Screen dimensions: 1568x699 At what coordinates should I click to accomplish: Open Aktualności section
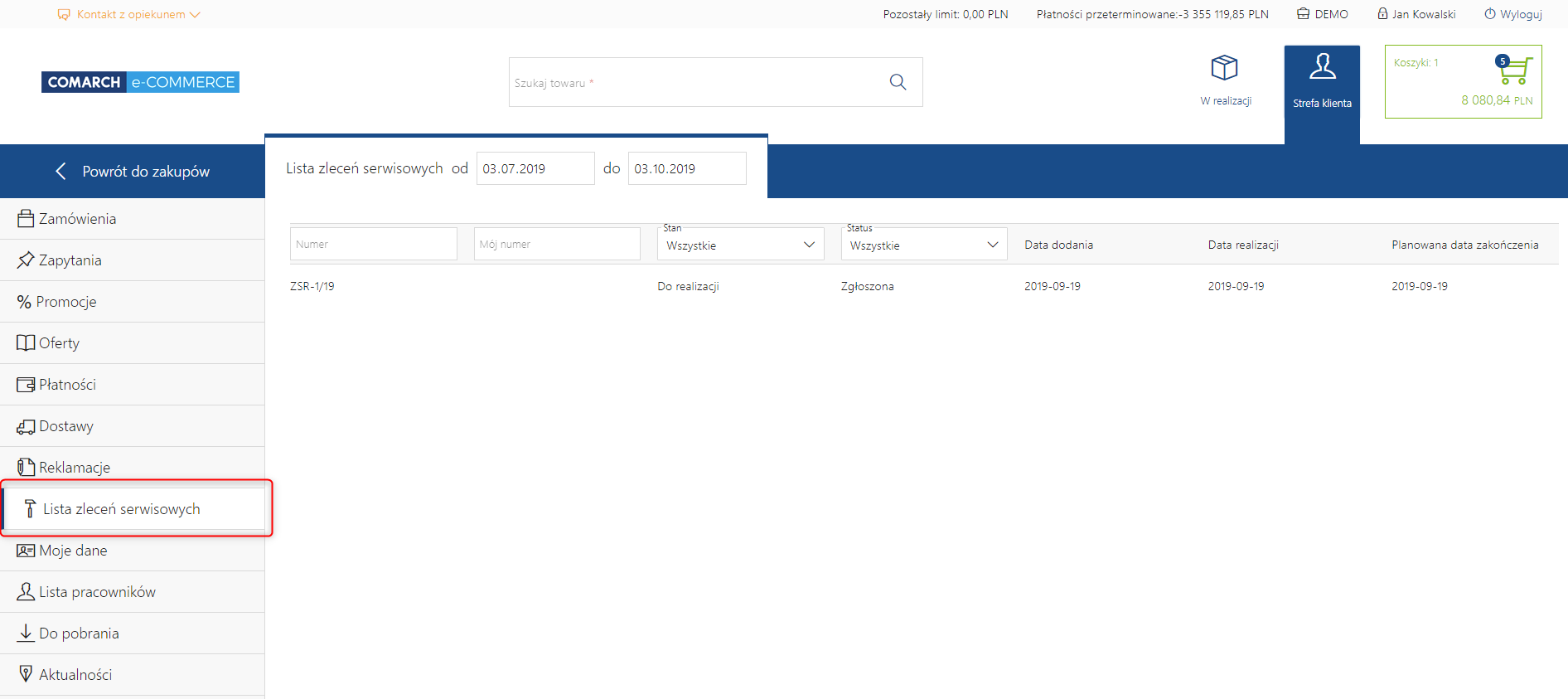(133, 675)
